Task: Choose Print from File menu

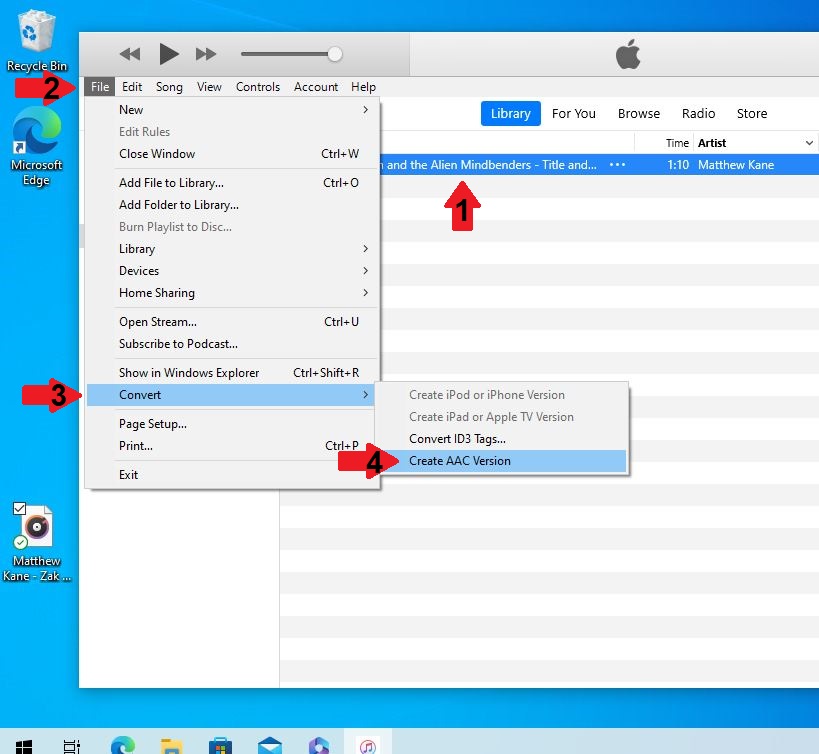Action: 232,446
